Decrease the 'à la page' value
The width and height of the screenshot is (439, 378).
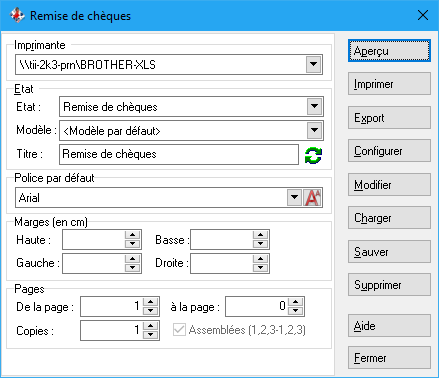coord(296,311)
